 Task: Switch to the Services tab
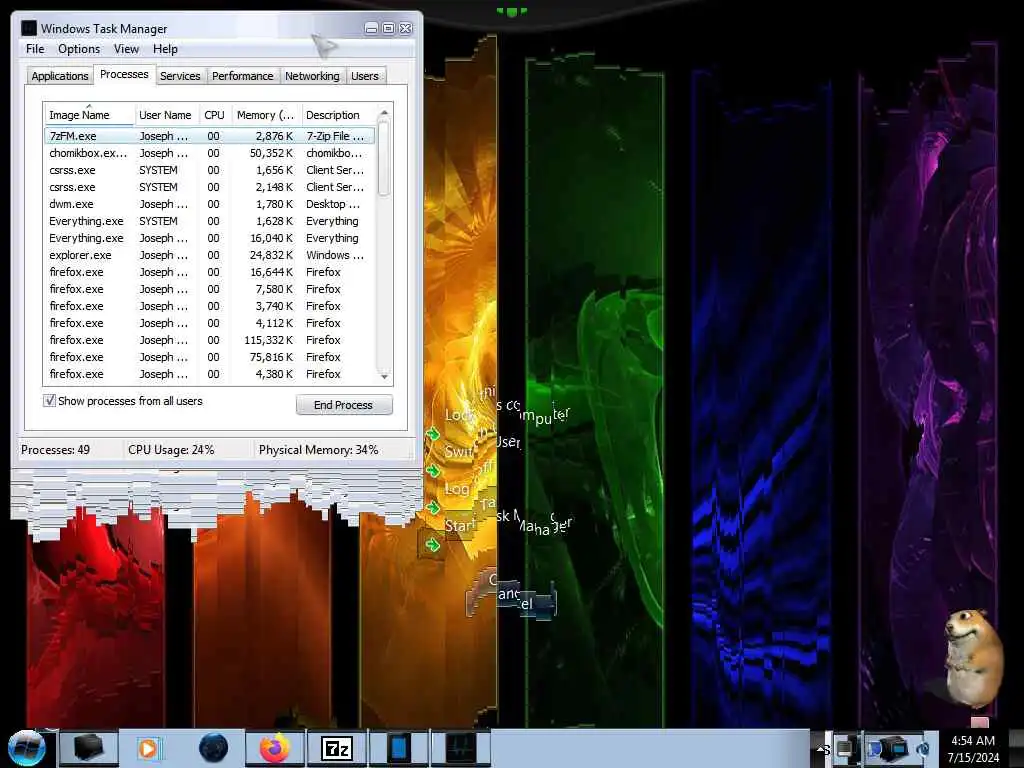180,76
